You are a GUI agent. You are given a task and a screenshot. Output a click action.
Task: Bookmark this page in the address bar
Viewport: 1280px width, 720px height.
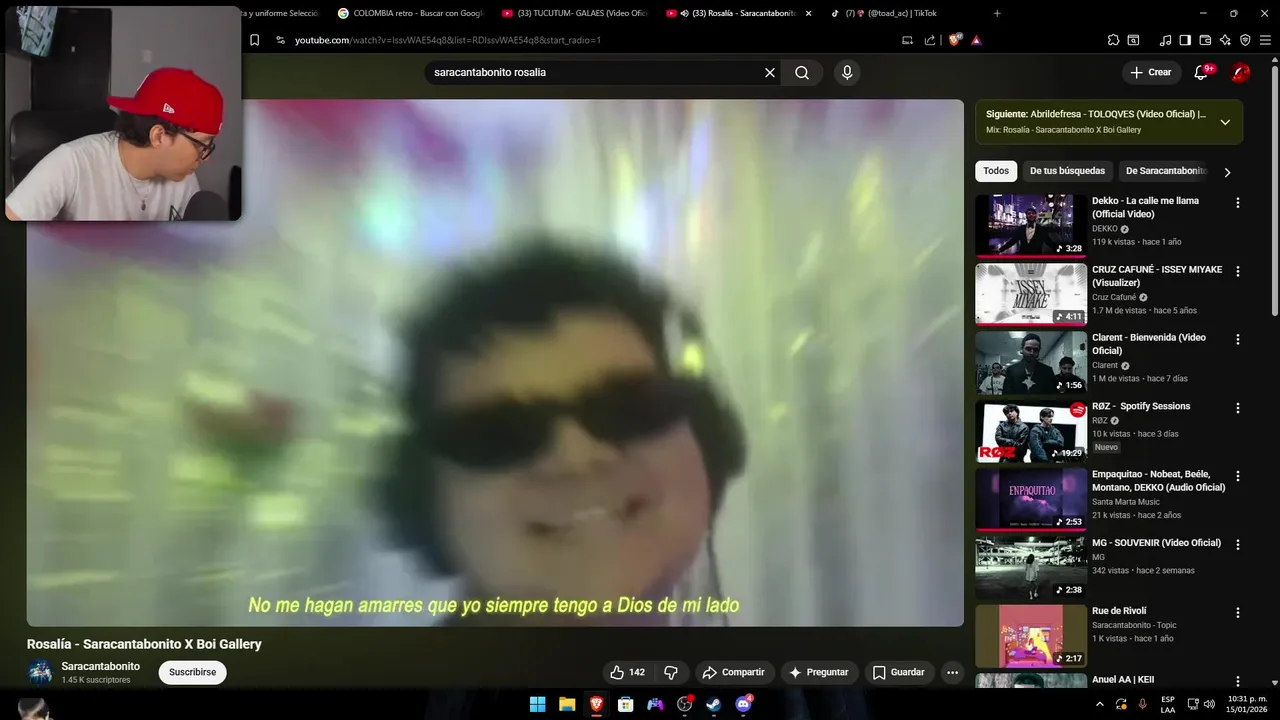pyautogui.click(x=254, y=40)
